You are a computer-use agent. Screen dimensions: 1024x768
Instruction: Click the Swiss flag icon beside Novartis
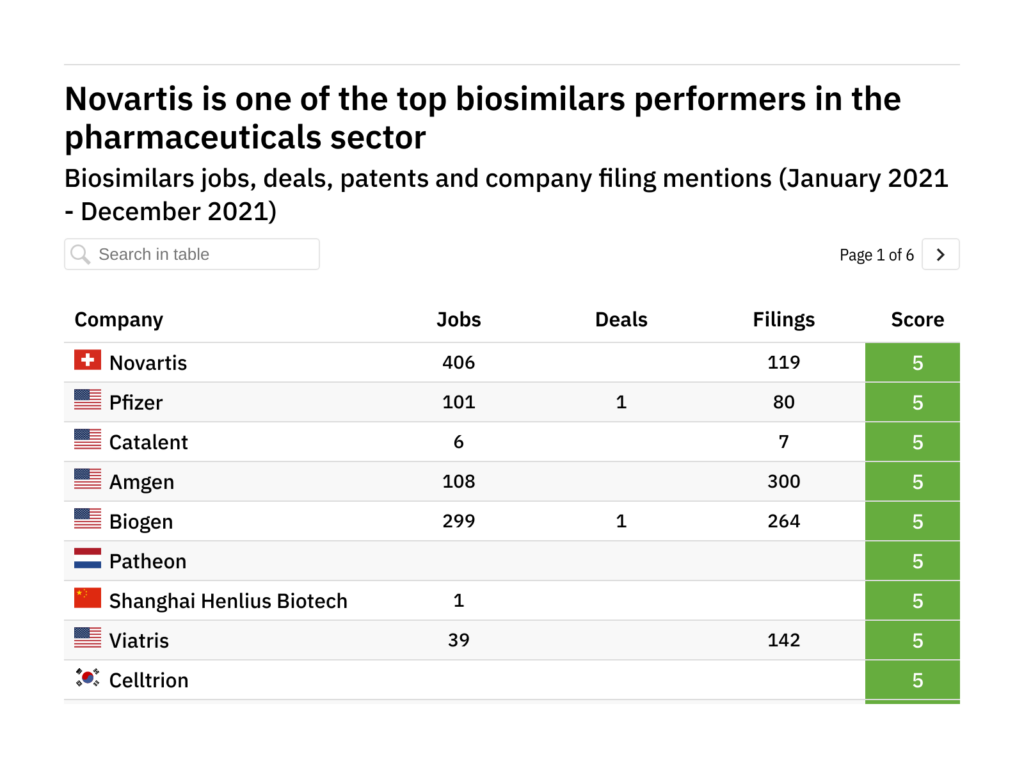coord(88,360)
